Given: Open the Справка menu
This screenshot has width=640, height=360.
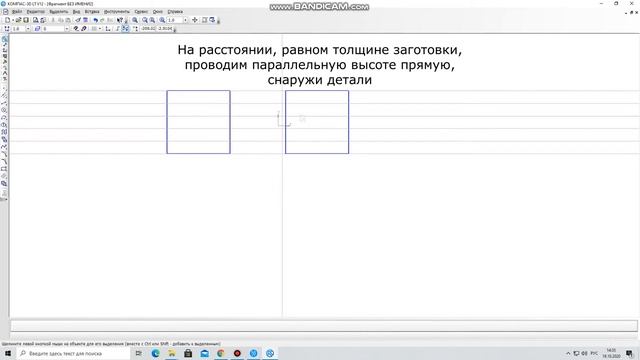Looking at the screenshot, I should coord(175,11).
